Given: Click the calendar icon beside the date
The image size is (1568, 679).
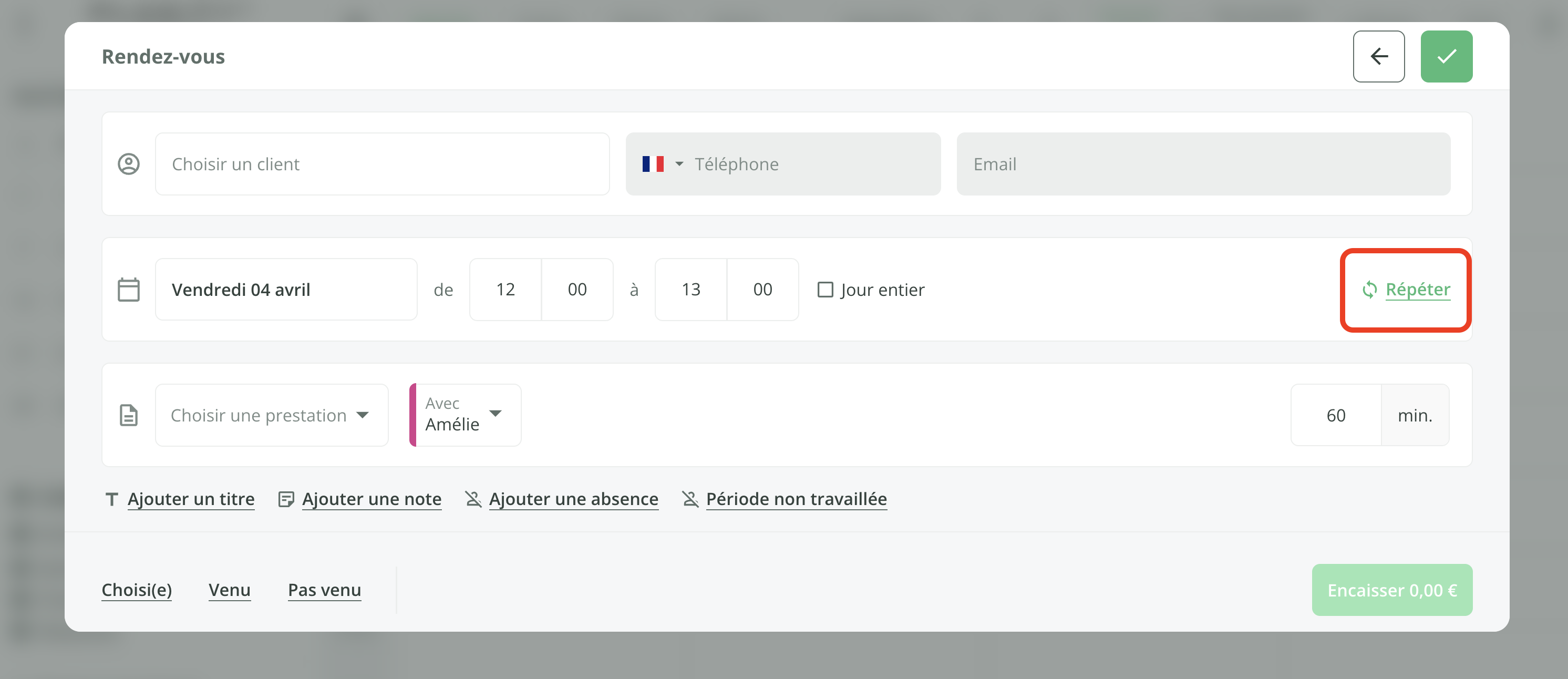Looking at the screenshot, I should tap(128, 290).
